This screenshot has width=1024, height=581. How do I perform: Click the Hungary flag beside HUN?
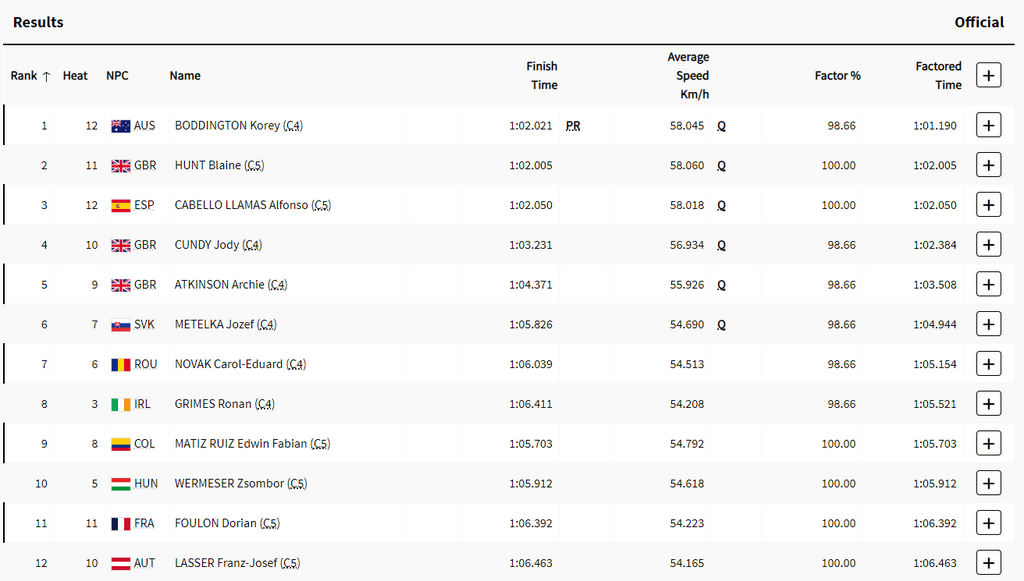point(120,484)
